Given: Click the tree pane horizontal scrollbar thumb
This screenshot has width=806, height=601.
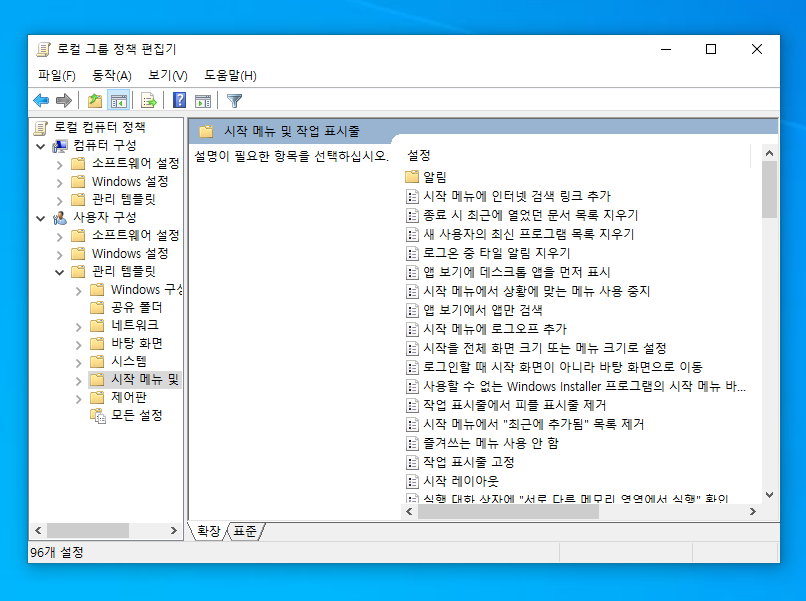Looking at the screenshot, I should [87, 530].
